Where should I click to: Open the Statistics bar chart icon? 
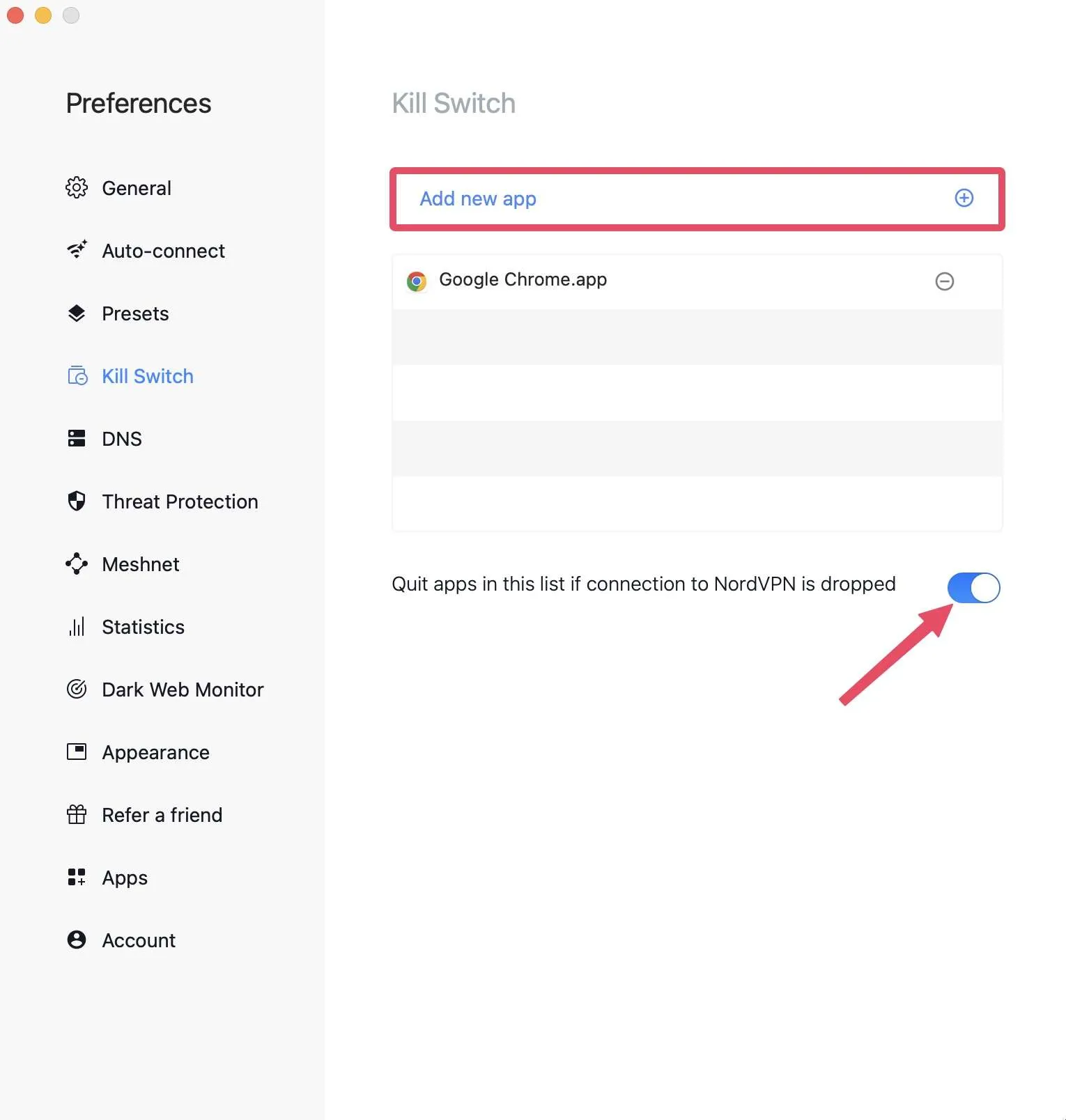coord(77,626)
